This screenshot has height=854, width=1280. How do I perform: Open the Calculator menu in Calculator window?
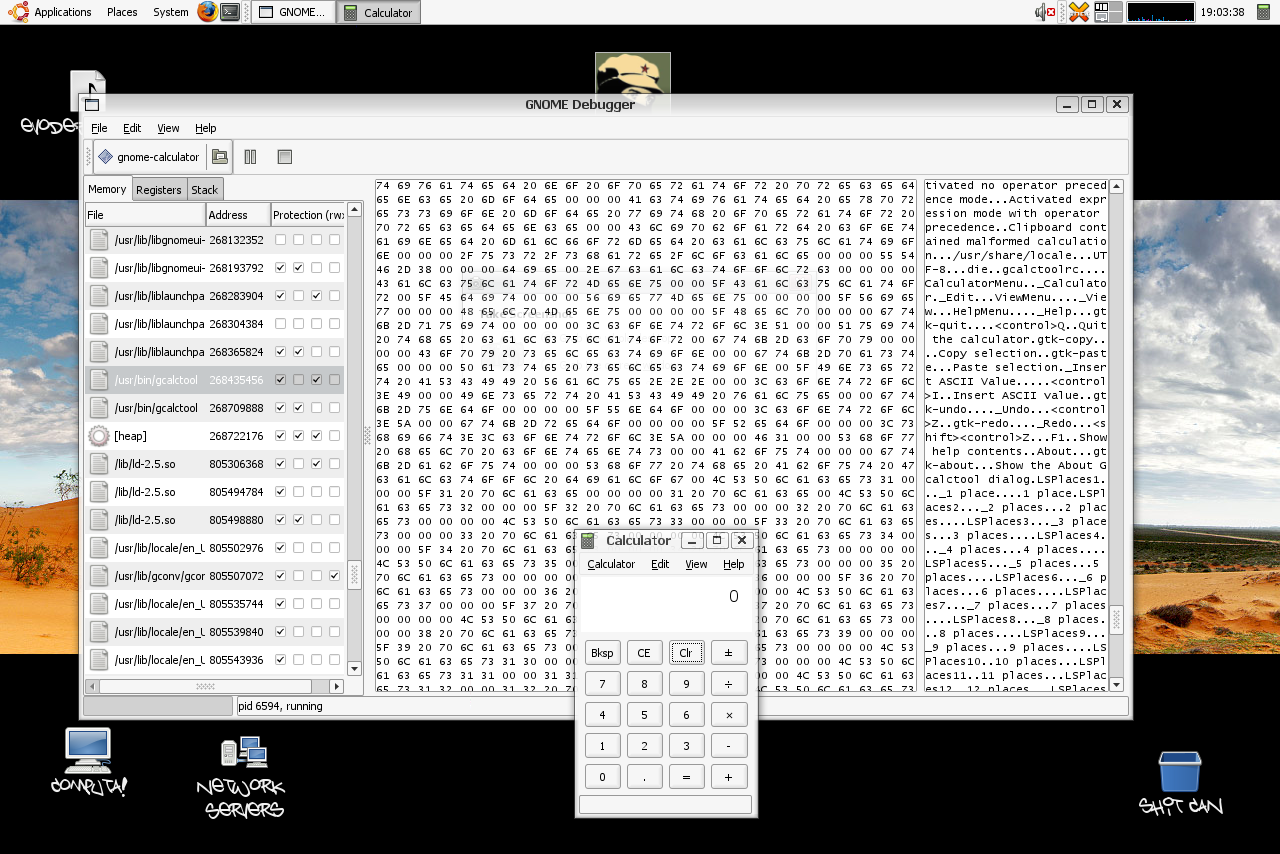pyautogui.click(x=611, y=564)
